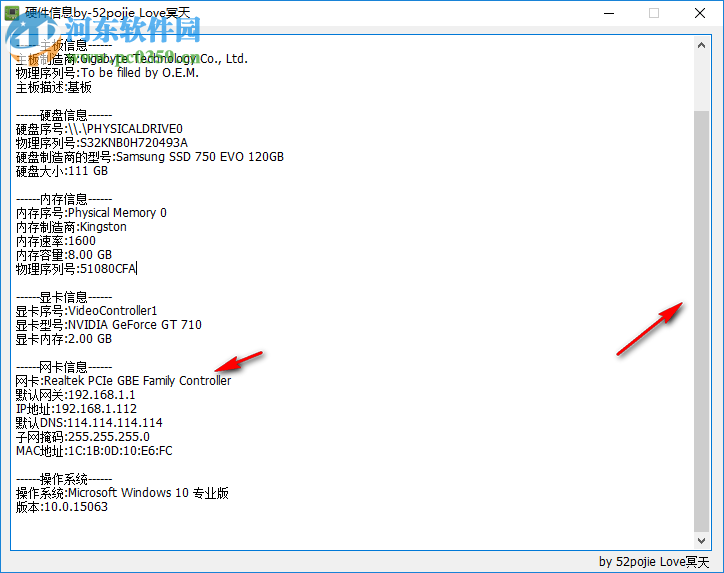Click the line '内存速率:1600'
The width and height of the screenshot is (724, 573).
point(56,241)
